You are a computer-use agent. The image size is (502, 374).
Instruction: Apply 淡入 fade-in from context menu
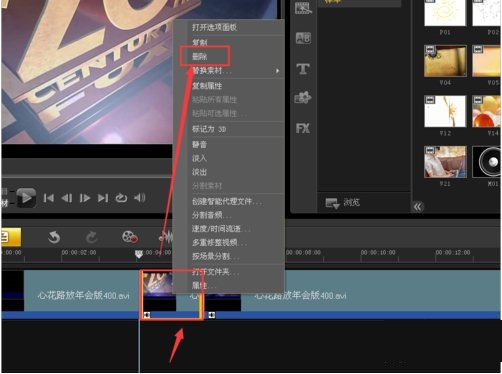click(x=199, y=158)
